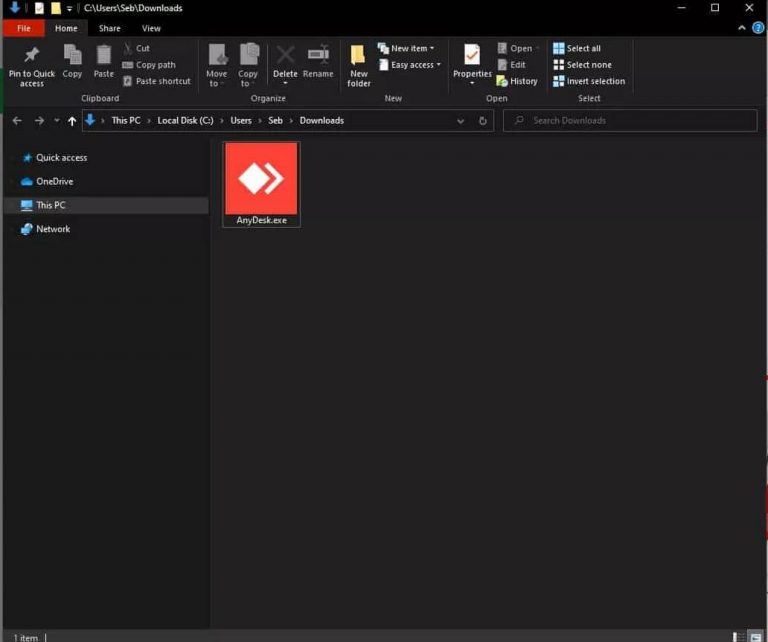768x642 pixels.
Task: Click Properties icon in title bar quick toolbar
Action: [x=39, y=8]
